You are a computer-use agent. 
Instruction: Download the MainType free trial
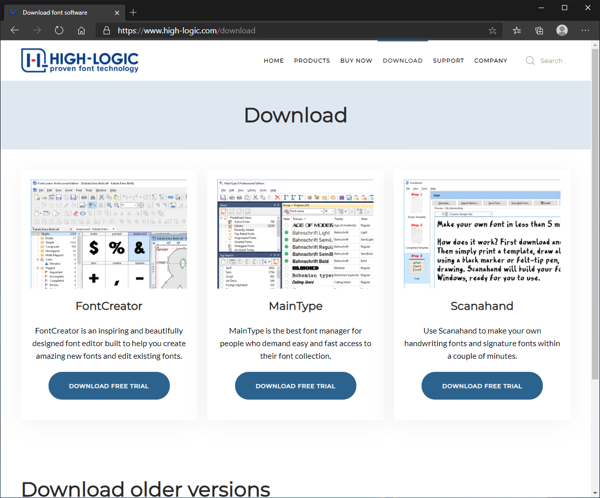(295, 386)
